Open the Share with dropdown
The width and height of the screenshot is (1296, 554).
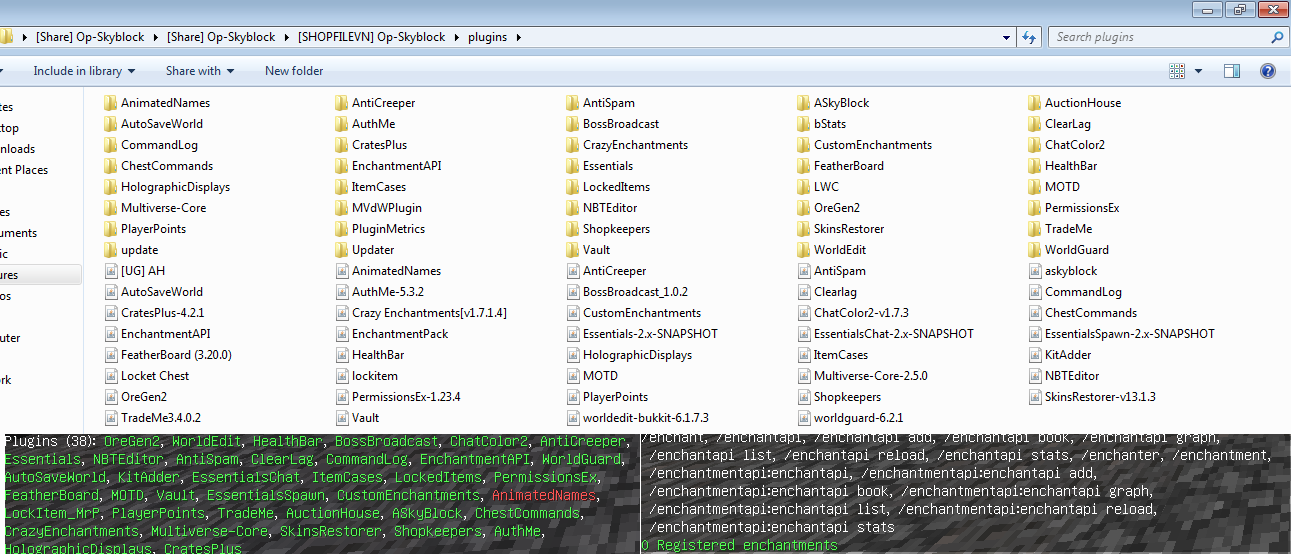[200, 71]
